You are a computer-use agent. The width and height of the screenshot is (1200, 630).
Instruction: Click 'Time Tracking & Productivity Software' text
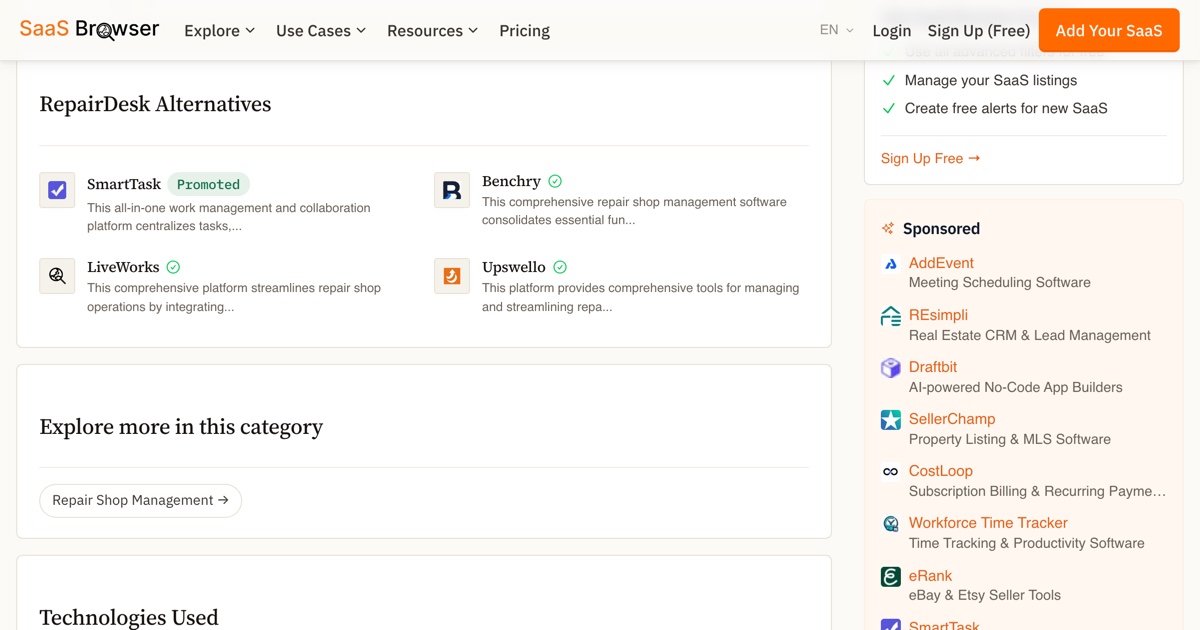tap(1027, 543)
